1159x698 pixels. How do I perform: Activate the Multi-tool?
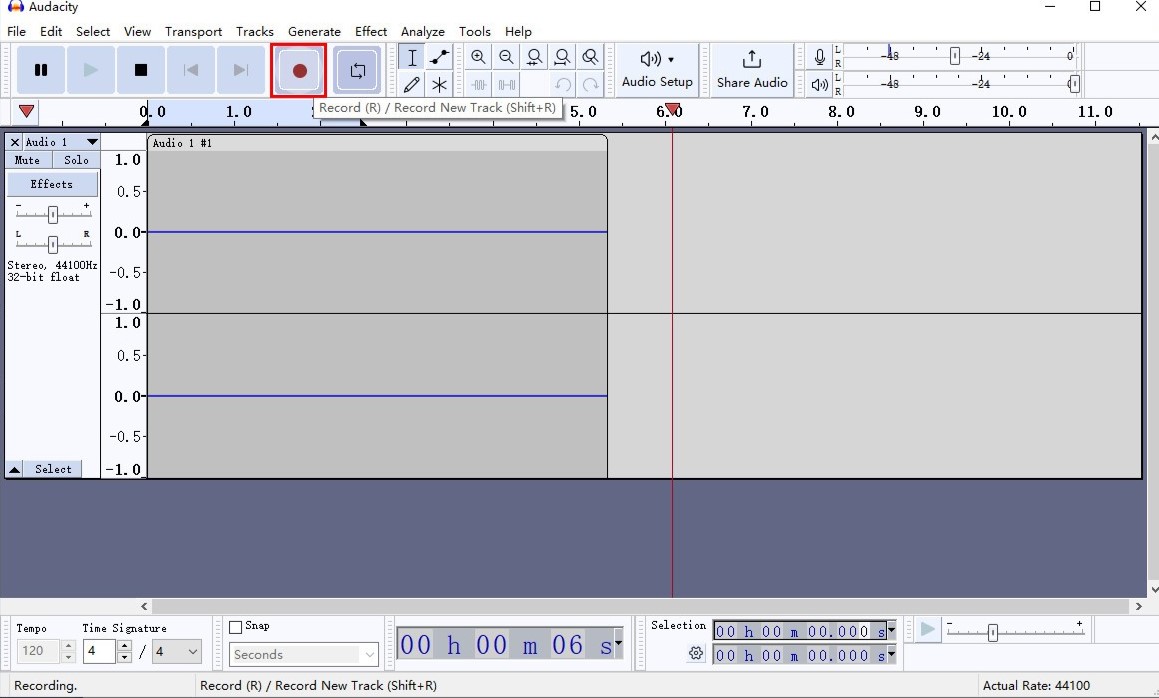click(438, 84)
